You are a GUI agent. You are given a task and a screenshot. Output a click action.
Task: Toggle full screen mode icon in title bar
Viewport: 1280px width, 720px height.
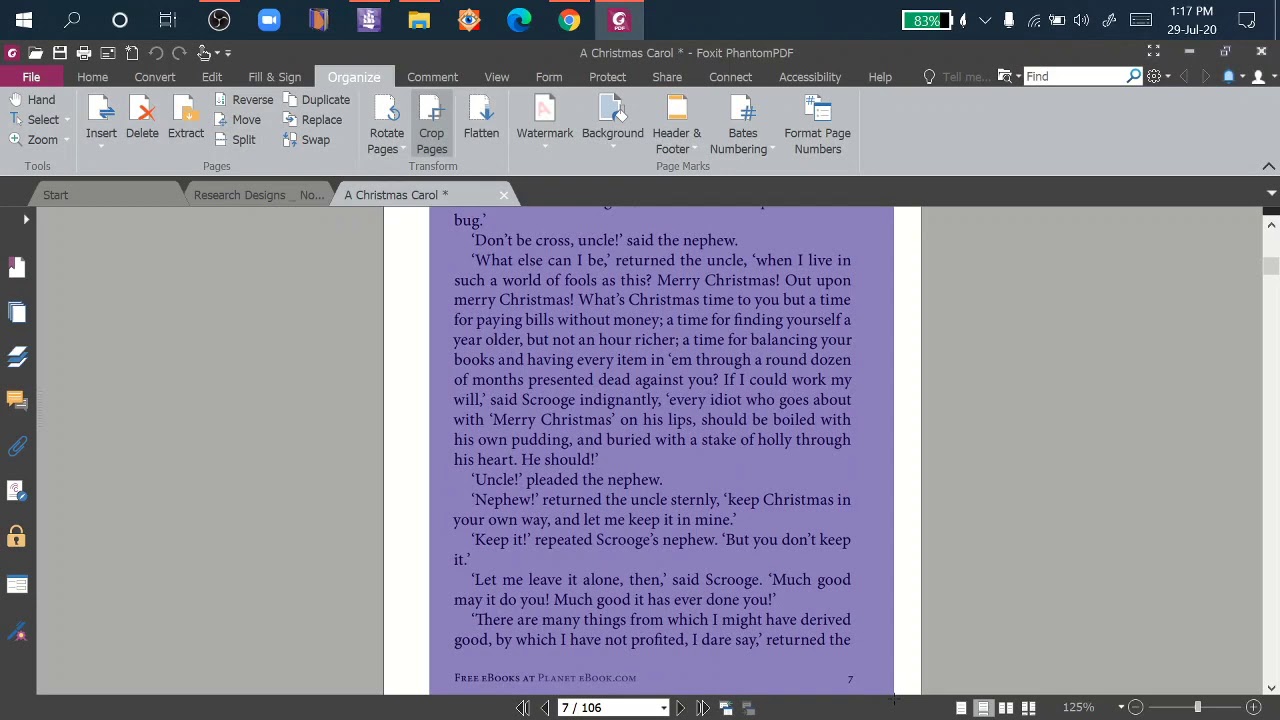tap(1154, 52)
